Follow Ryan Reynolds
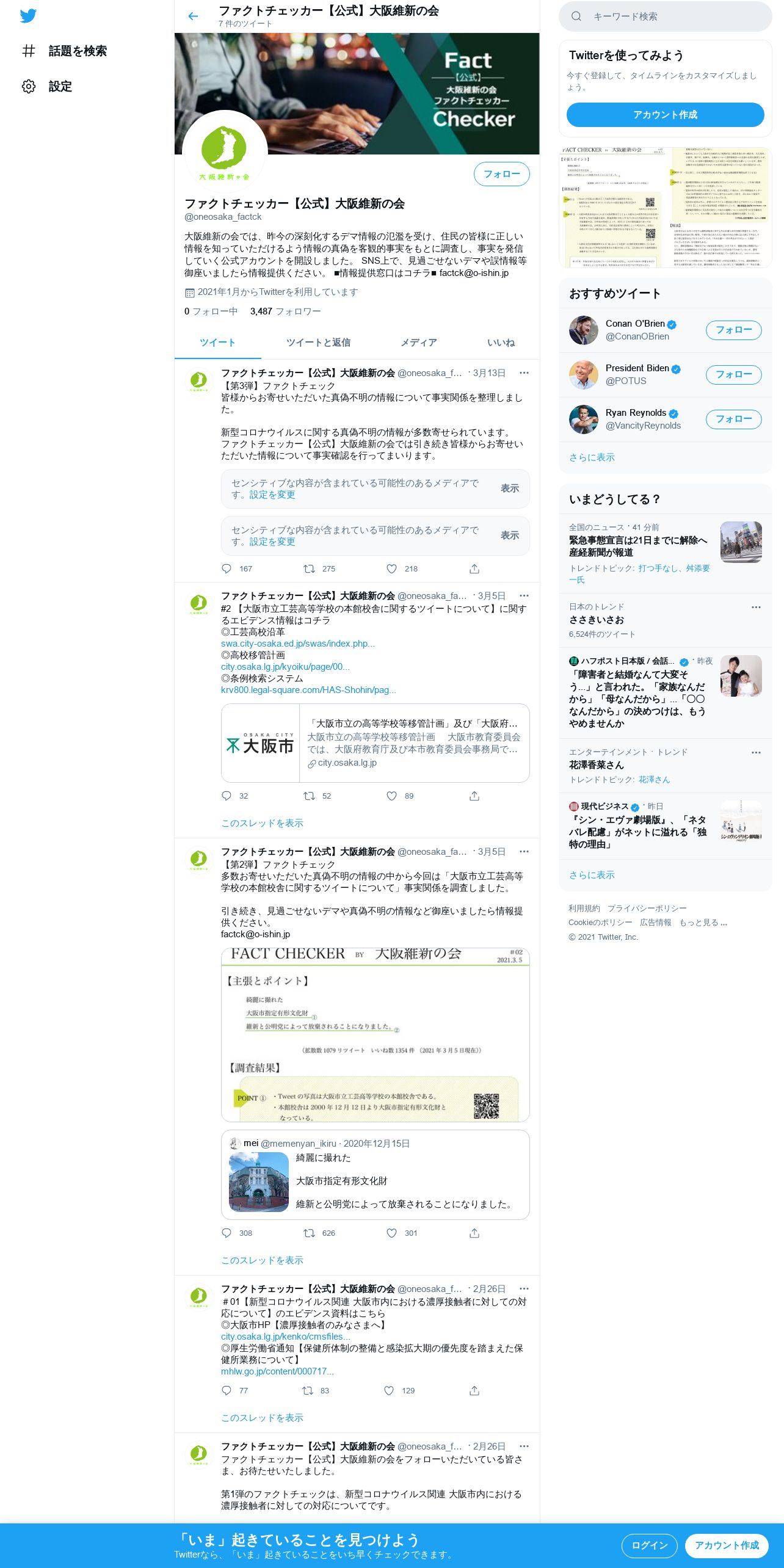The height and width of the screenshot is (1568, 784). [x=733, y=419]
